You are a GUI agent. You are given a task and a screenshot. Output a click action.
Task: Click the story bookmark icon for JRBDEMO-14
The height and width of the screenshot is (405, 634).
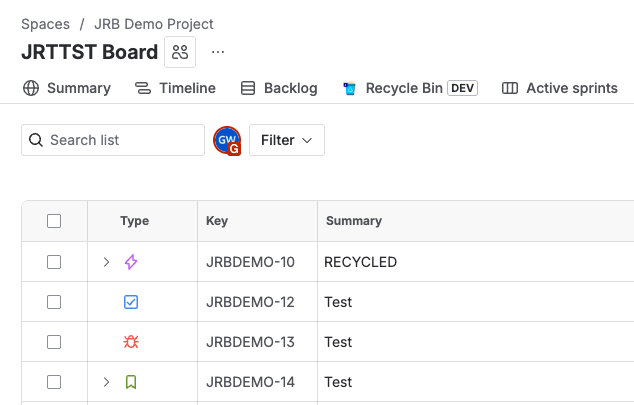[x=131, y=382]
